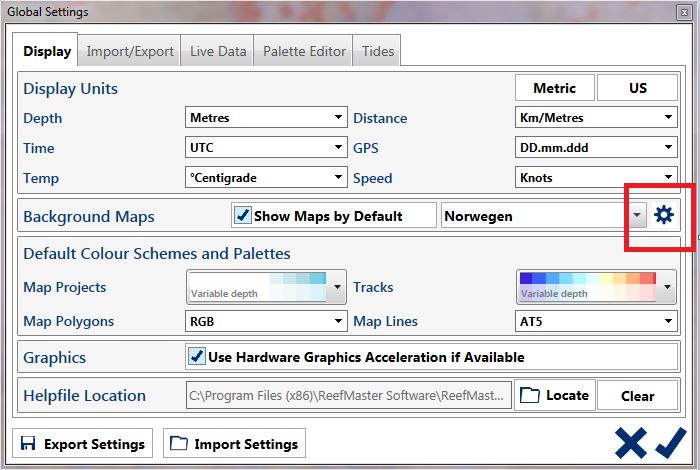Click the Helpfile Location path field
Image resolution: width=700 pixels, height=470 pixels.
(349, 395)
